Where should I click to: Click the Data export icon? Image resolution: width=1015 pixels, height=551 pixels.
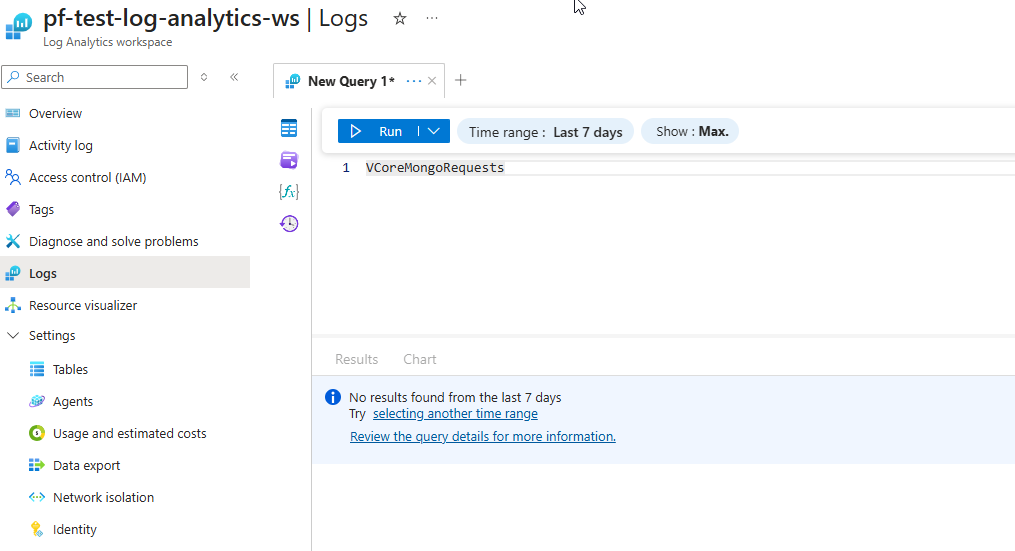click(x=37, y=466)
